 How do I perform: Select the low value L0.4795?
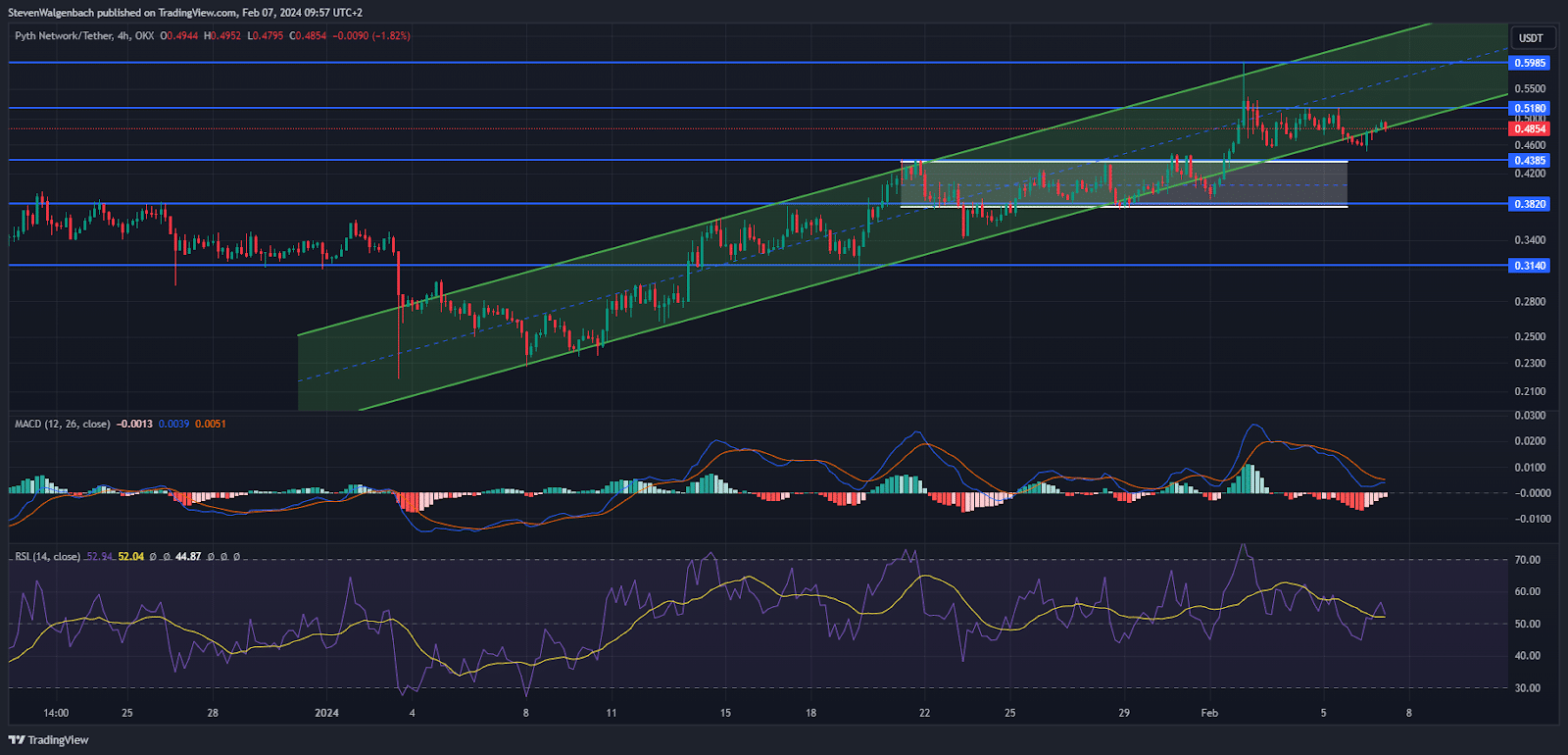pos(265,36)
